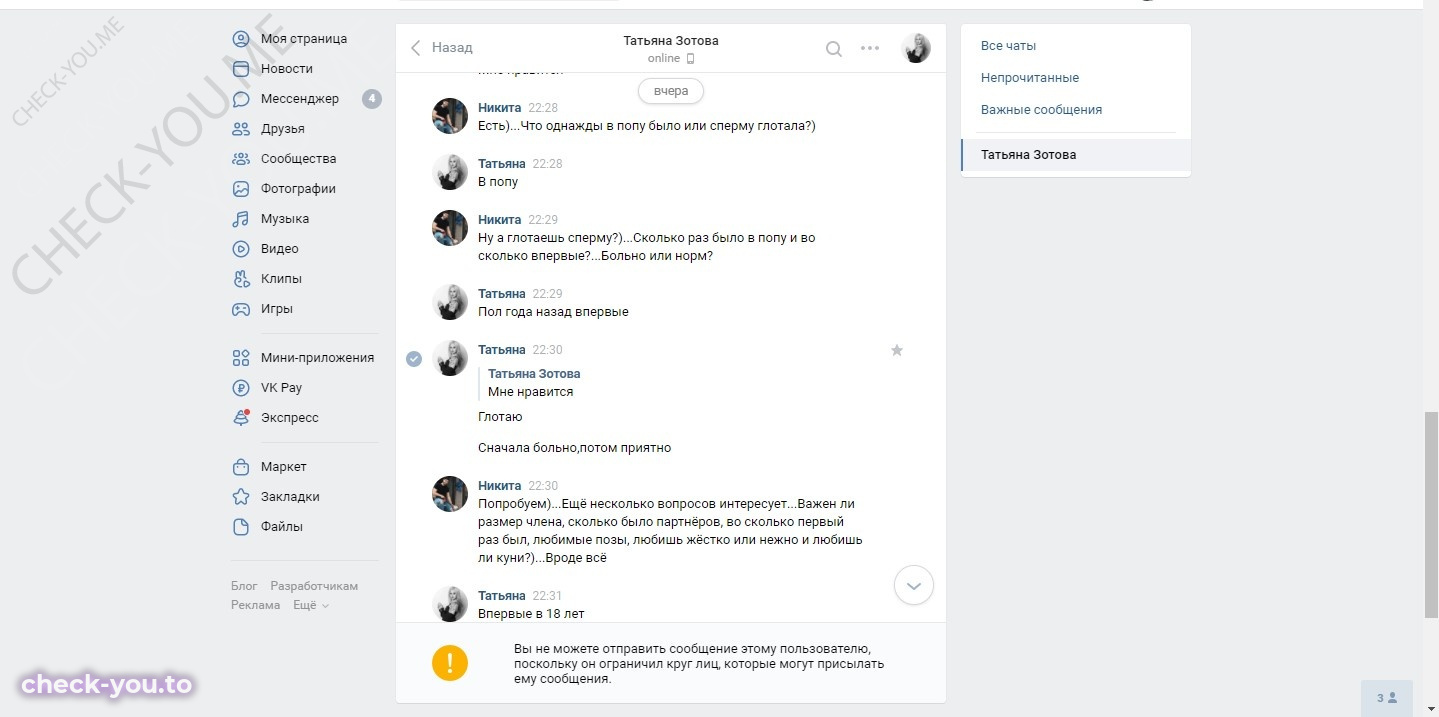Open the header avatar thumbnail of Татьяна Зотова
This screenshot has width=1439, height=717.
pos(916,48)
